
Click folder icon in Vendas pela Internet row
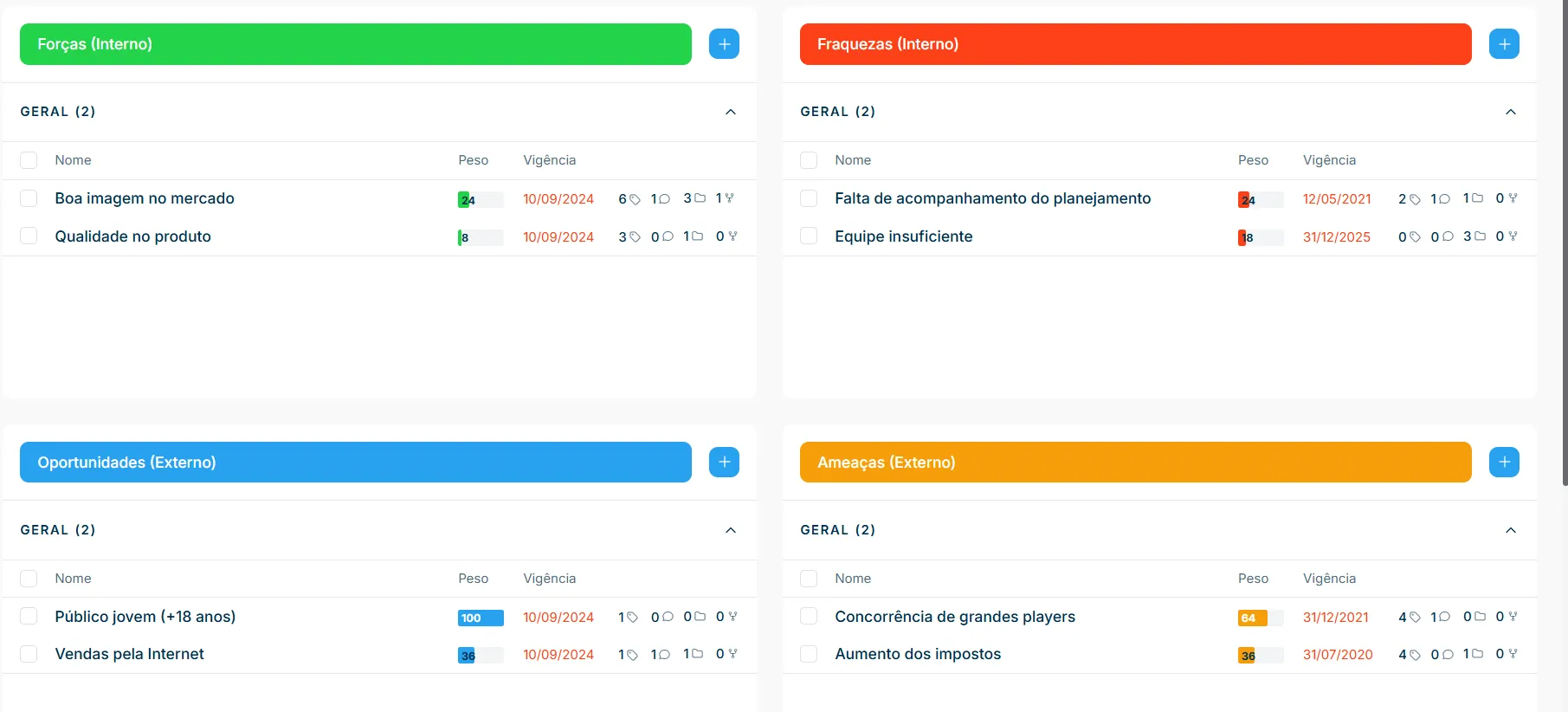pyautogui.click(x=697, y=654)
